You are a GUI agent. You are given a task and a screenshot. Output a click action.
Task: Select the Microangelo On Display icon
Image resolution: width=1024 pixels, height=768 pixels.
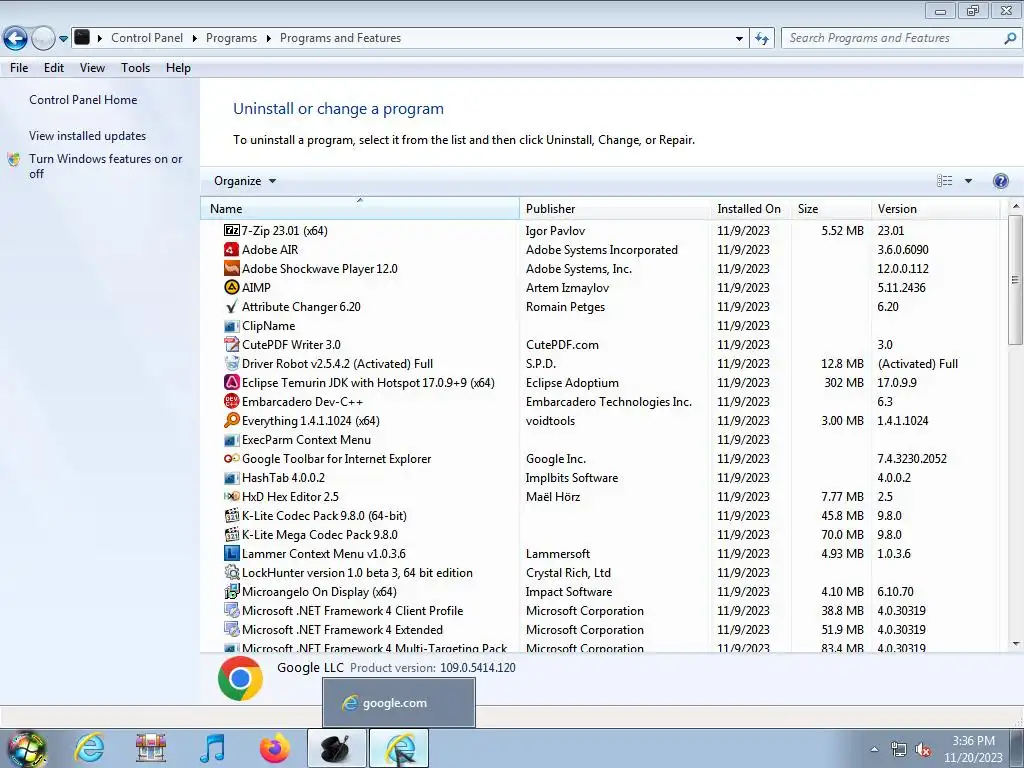coord(231,591)
